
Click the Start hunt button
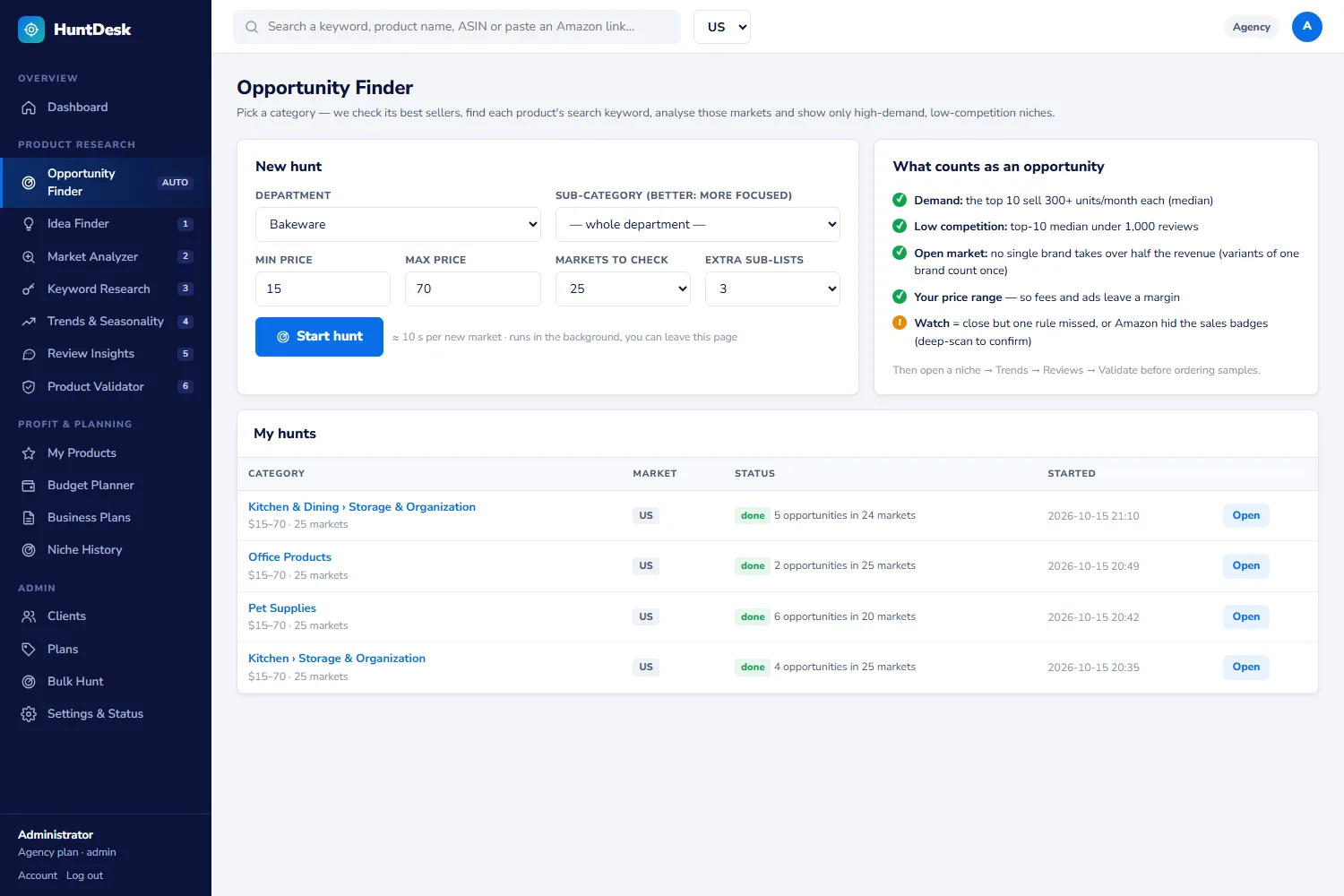(319, 337)
